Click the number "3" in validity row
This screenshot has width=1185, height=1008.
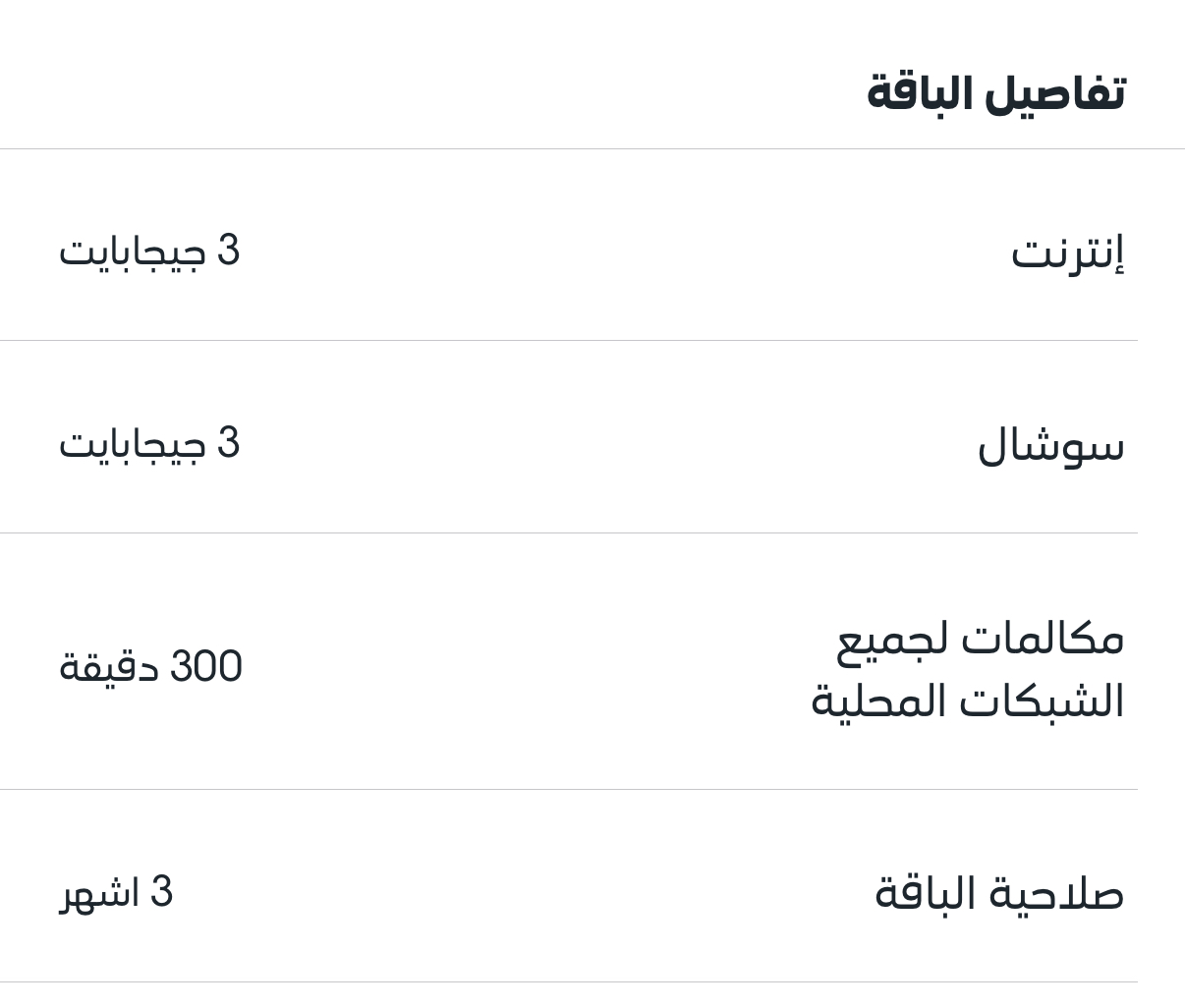tap(161, 892)
